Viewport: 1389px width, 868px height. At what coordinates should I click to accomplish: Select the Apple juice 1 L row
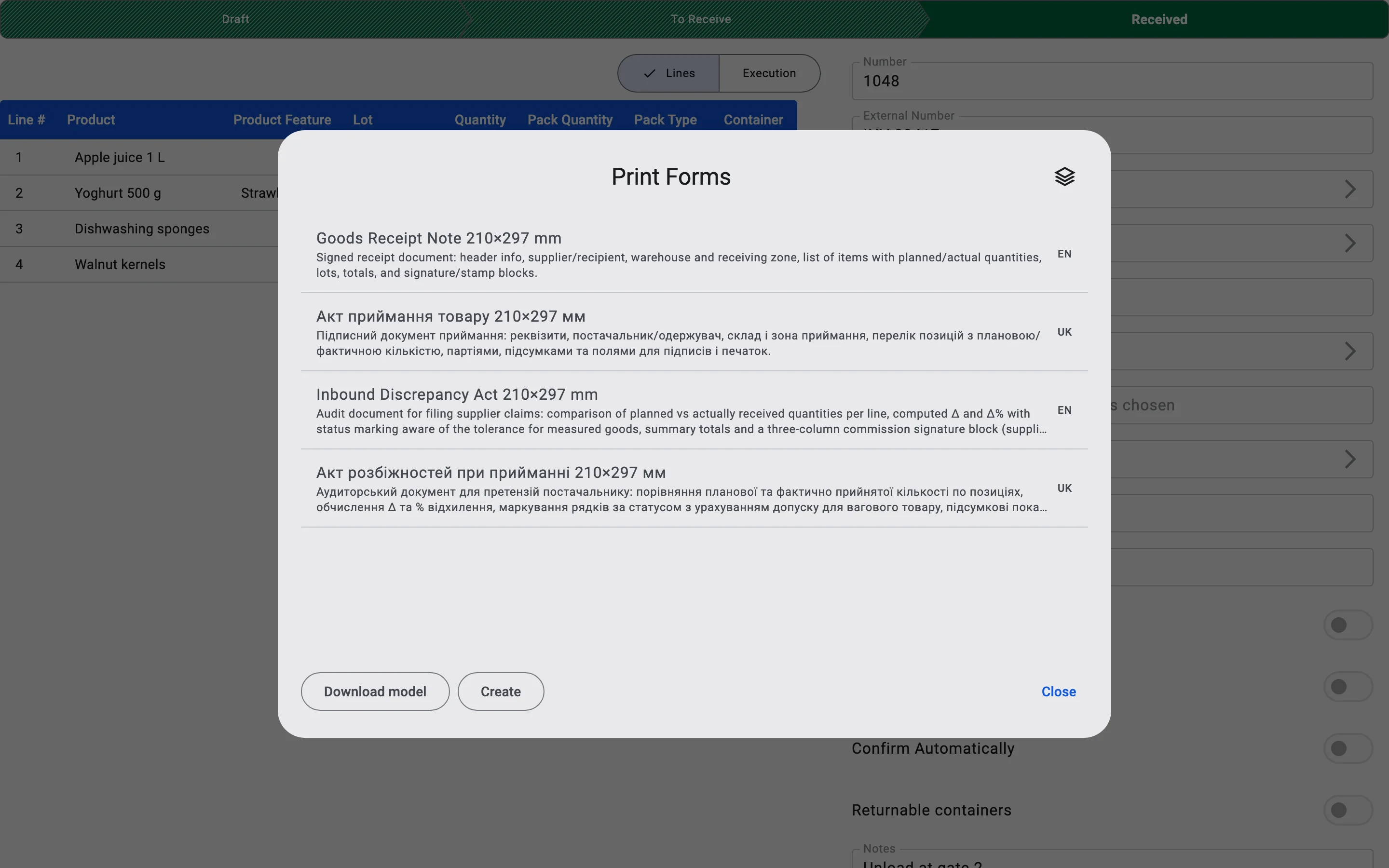139,157
